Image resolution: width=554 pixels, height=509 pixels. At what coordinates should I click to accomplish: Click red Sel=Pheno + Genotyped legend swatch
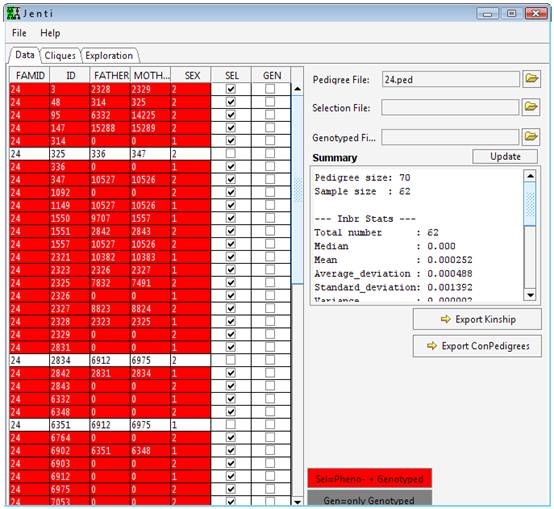(x=370, y=479)
